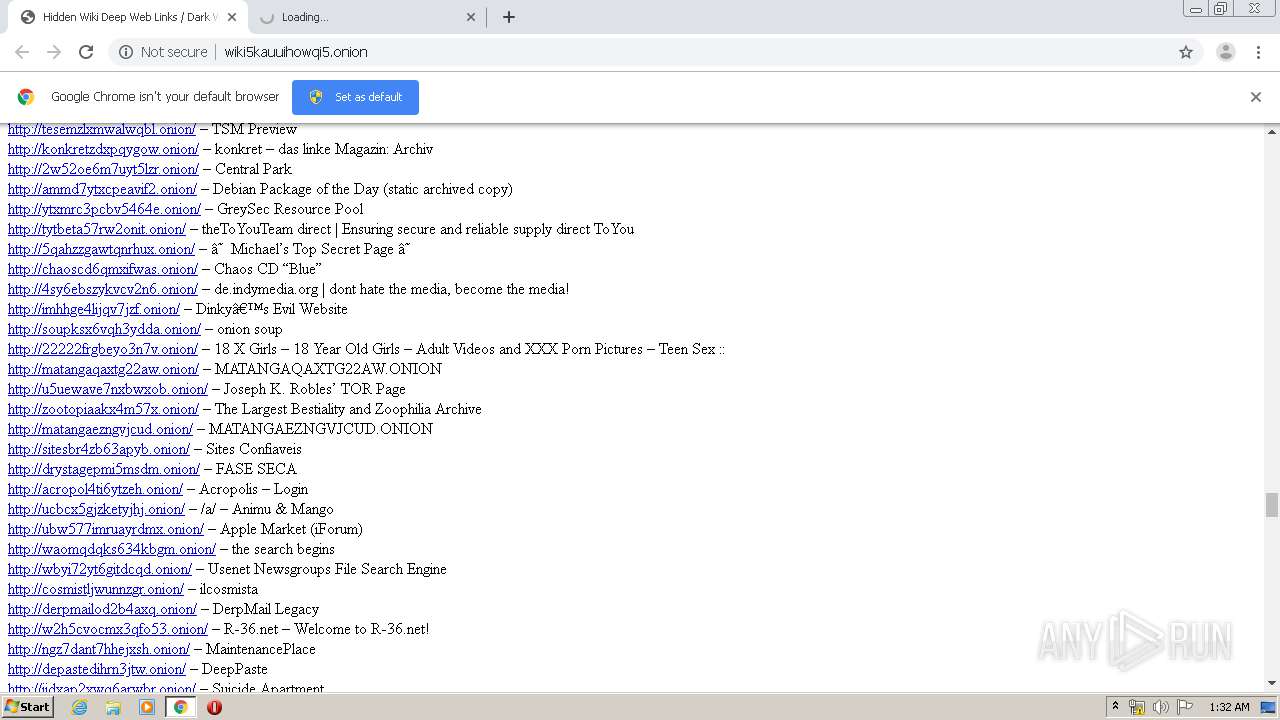Open the derpmailod2b4axq.onion DerpMail link

102,609
